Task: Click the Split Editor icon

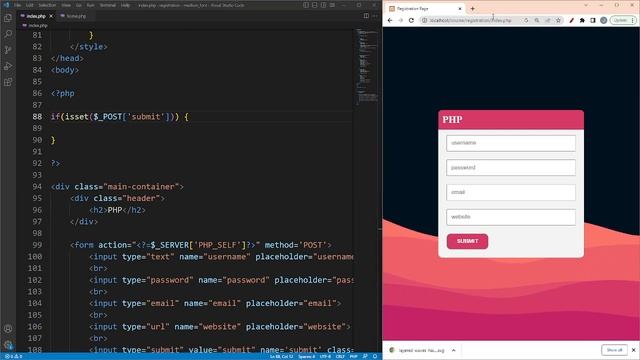Action: coord(366,16)
